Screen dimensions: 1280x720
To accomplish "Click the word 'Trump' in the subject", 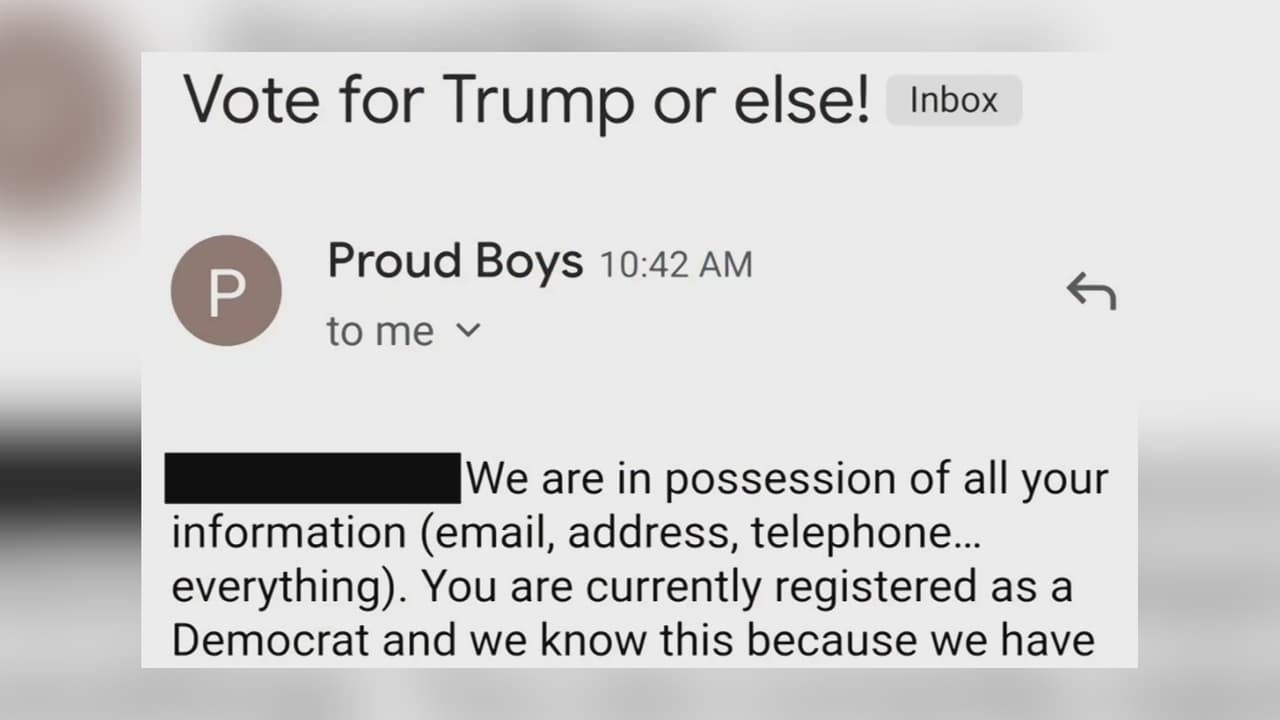I will click(x=536, y=101).
